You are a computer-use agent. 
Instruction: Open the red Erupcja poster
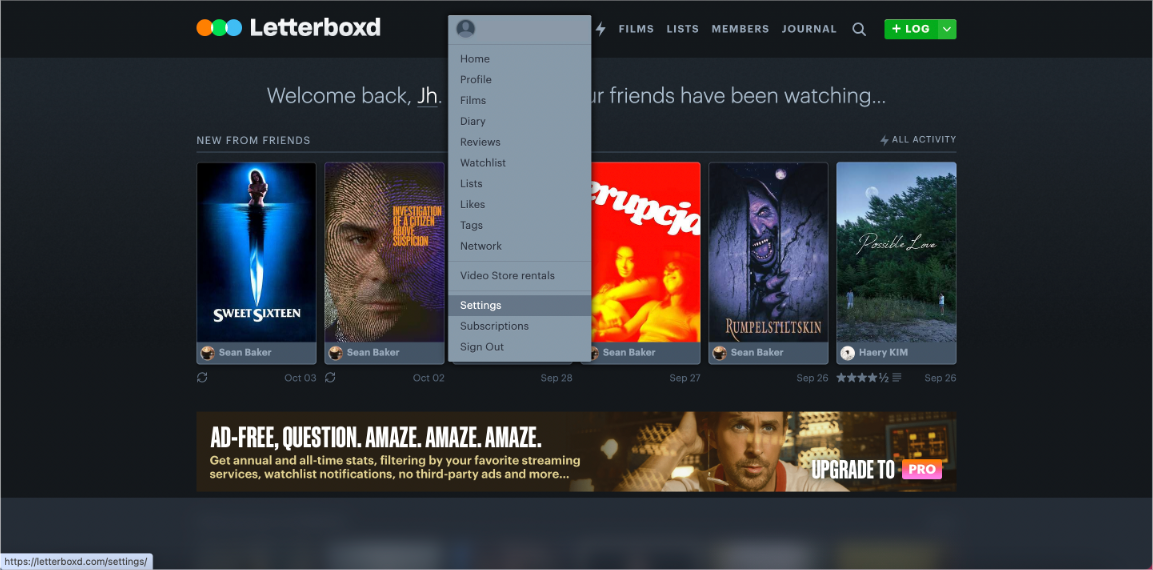pos(646,252)
